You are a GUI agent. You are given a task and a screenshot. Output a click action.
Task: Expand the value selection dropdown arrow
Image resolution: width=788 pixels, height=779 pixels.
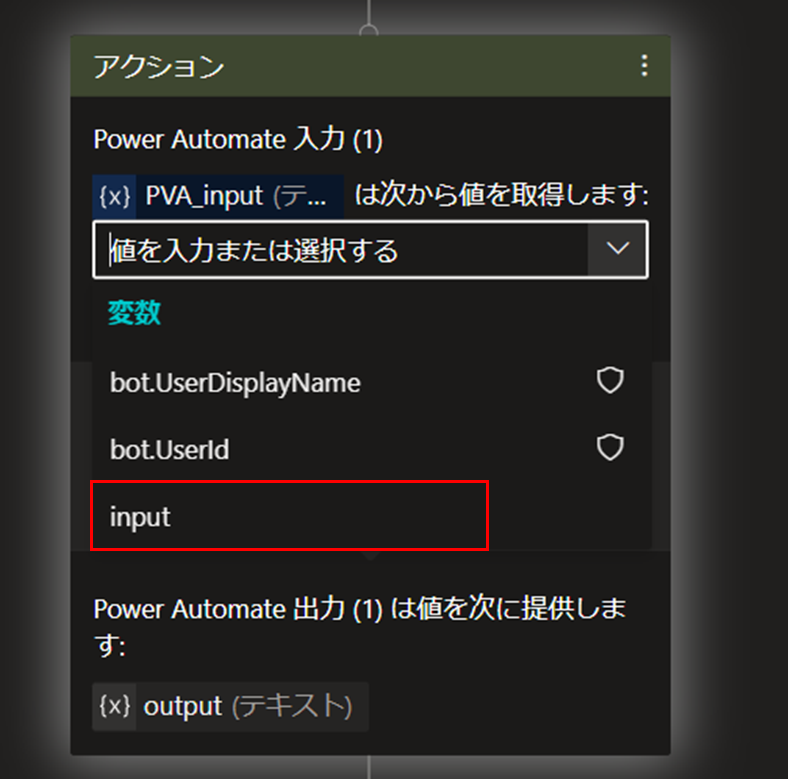coord(617,249)
